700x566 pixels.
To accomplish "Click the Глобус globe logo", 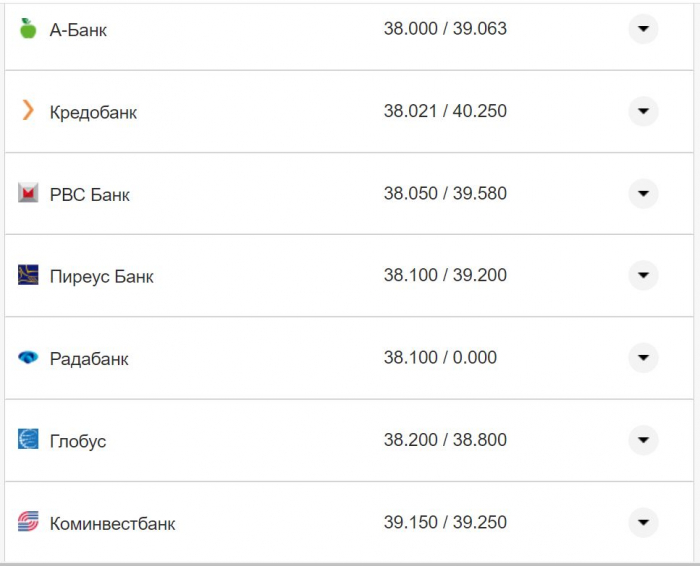I will pyautogui.click(x=28, y=440).
